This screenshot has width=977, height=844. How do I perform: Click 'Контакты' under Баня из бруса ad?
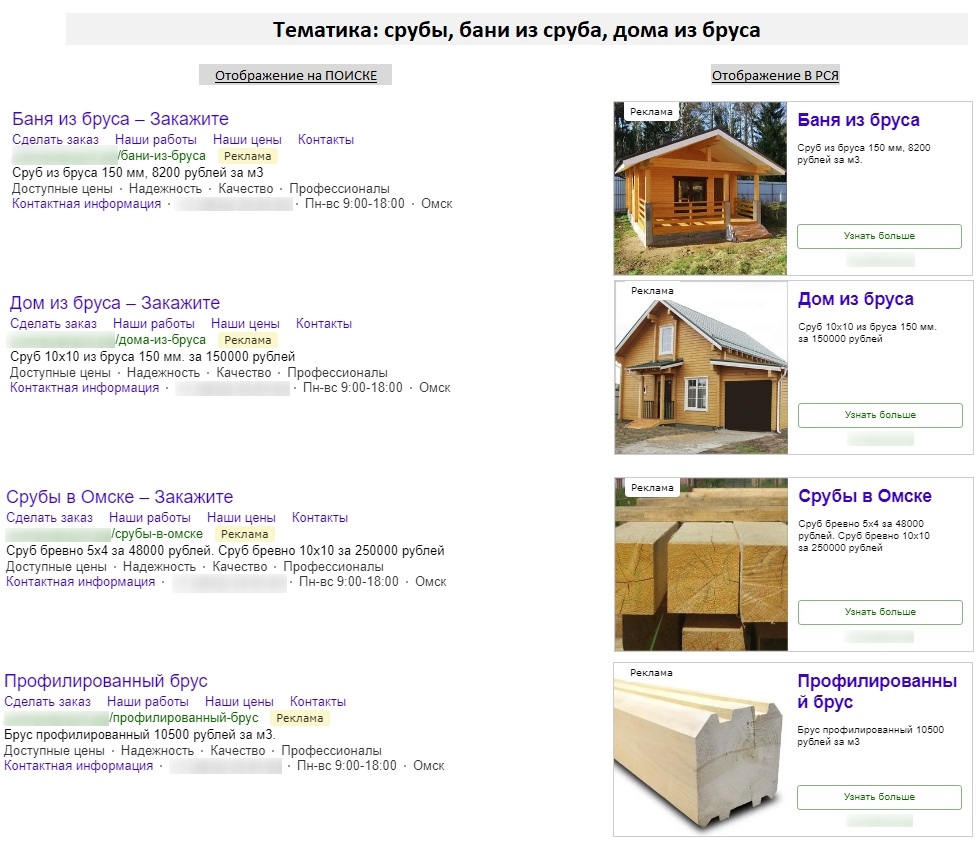pos(326,140)
